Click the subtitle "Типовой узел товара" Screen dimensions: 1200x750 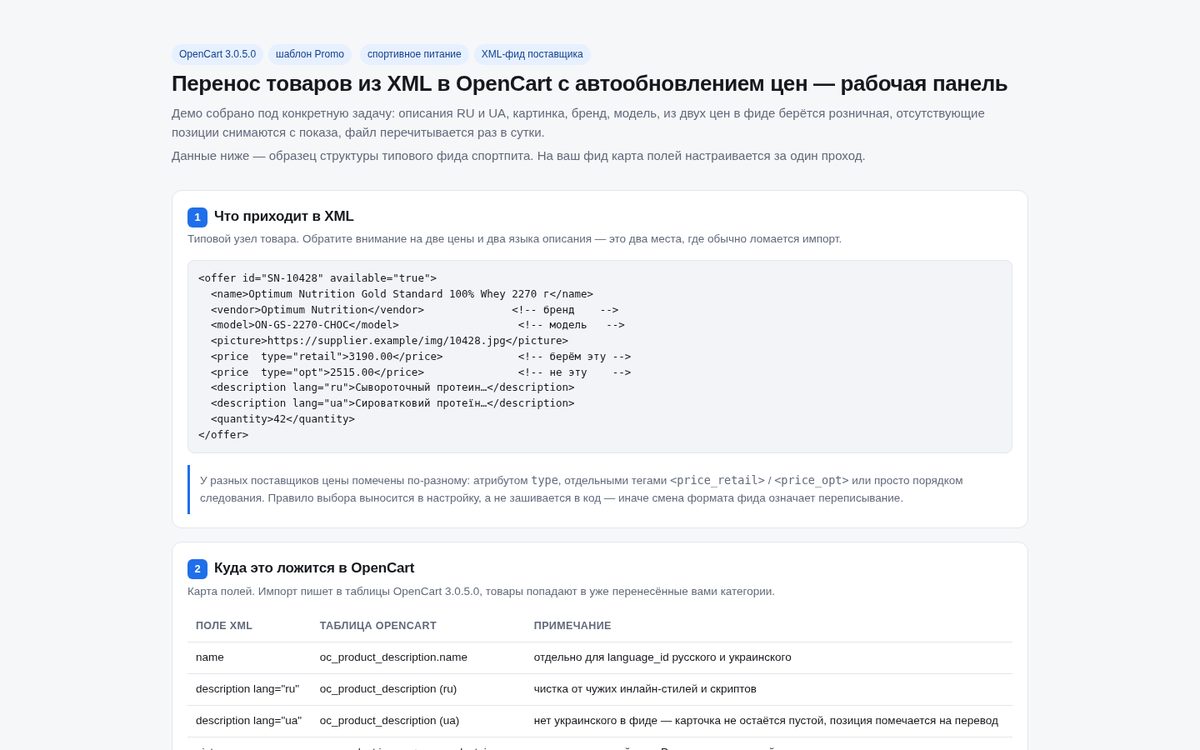(514, 239)
